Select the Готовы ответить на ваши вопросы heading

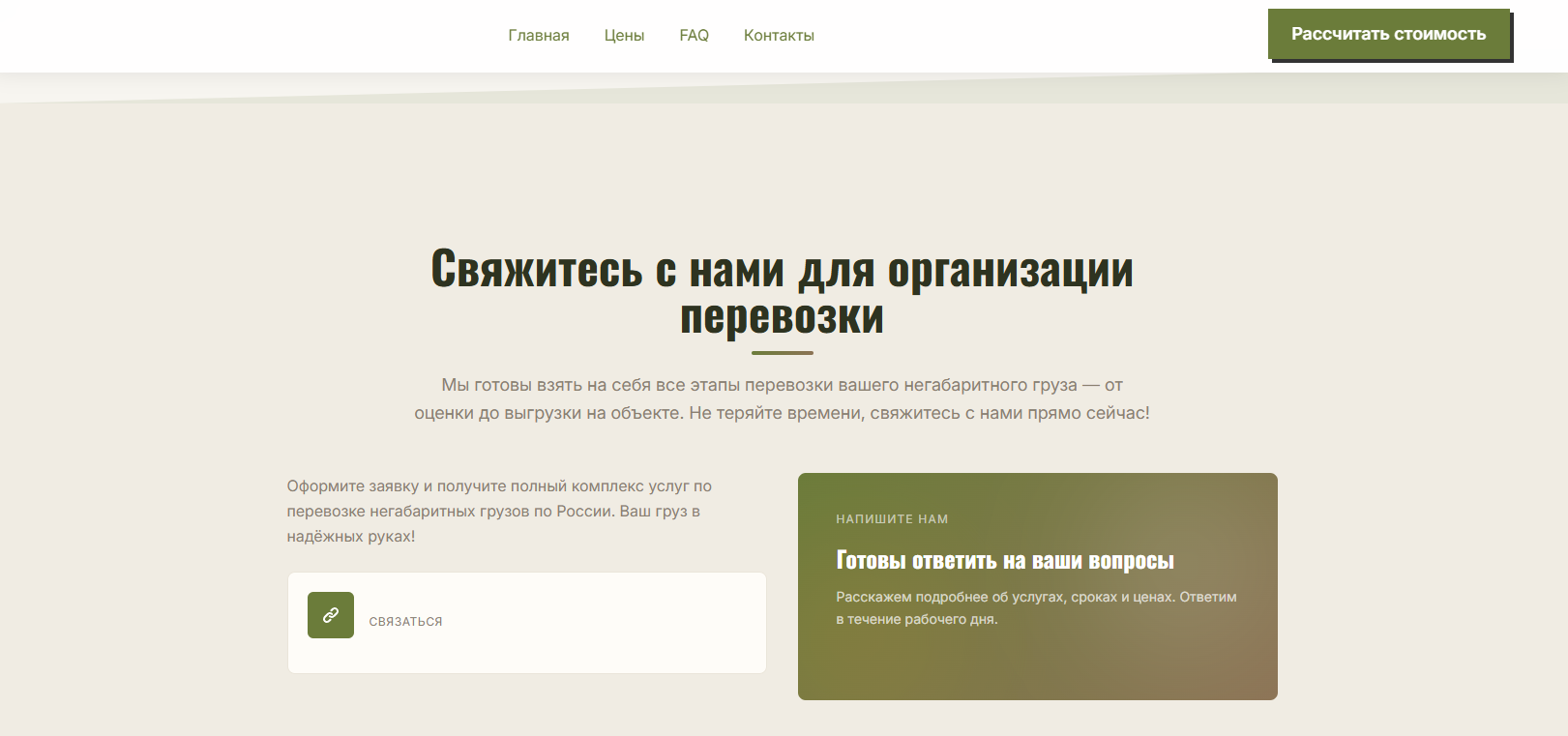(x=1004, y=561)
